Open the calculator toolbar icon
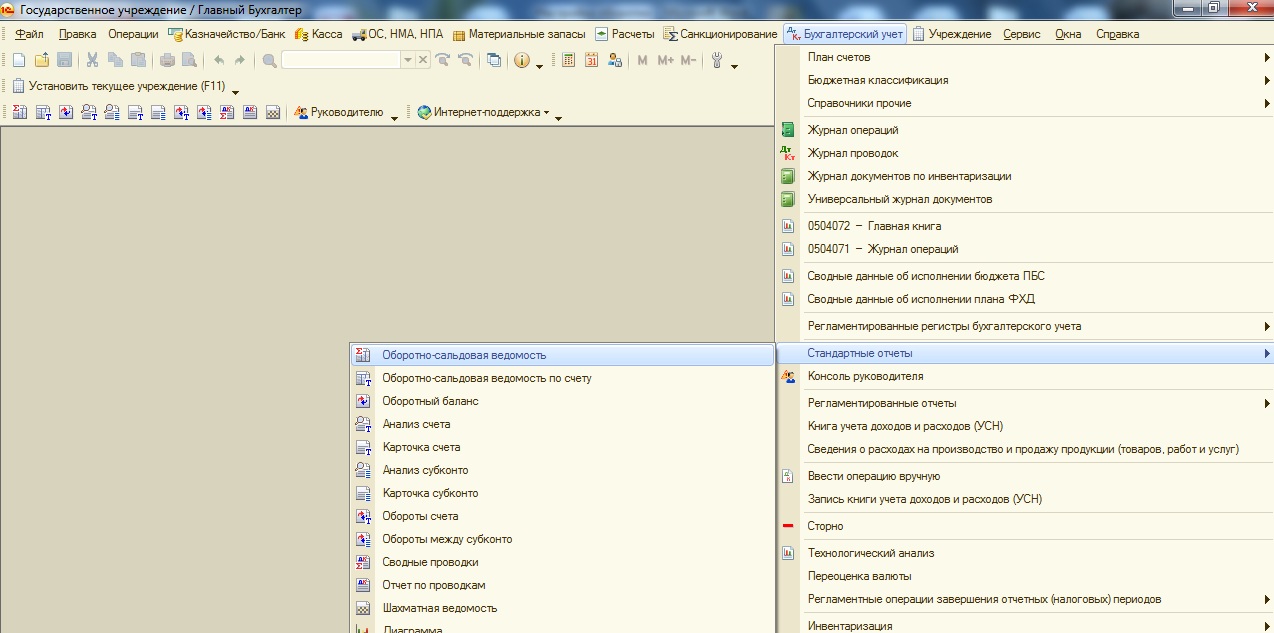This screenshot has height=633, width=1274. pos(569,60)
